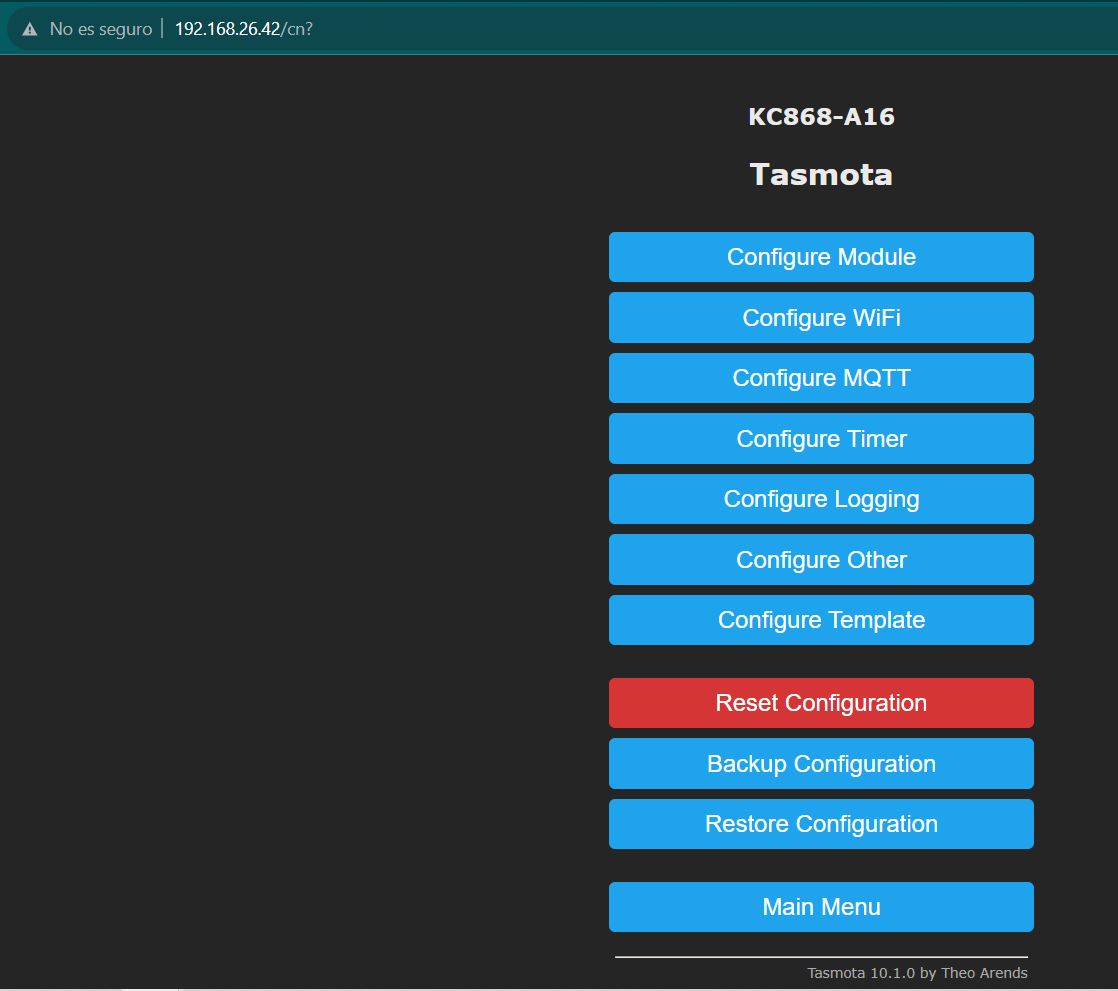Viewport: 1118px width, 991px height.
Task: Go to Configure MQTT
Action: coord(820,378)
